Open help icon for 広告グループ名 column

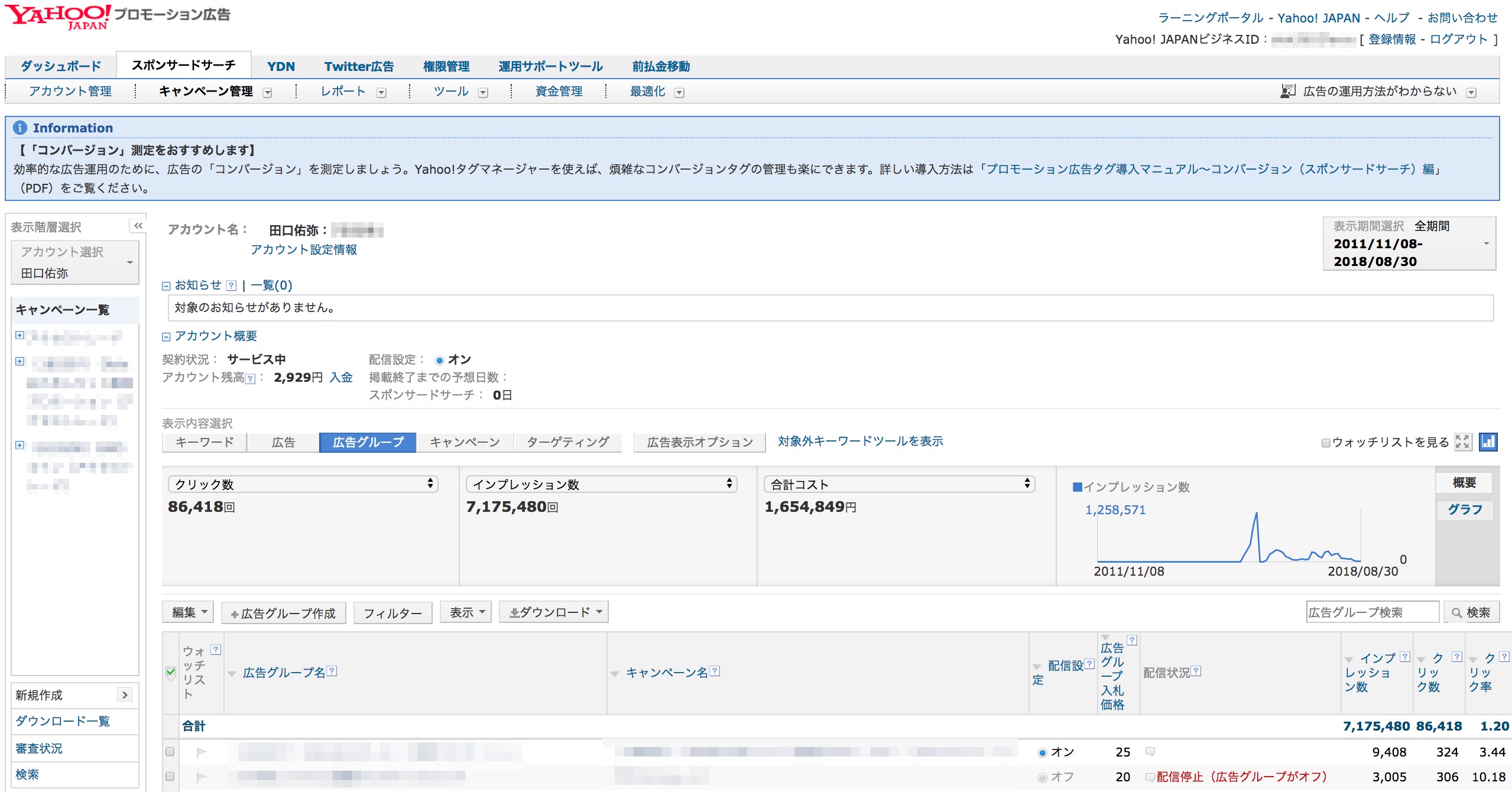(332, 671)
